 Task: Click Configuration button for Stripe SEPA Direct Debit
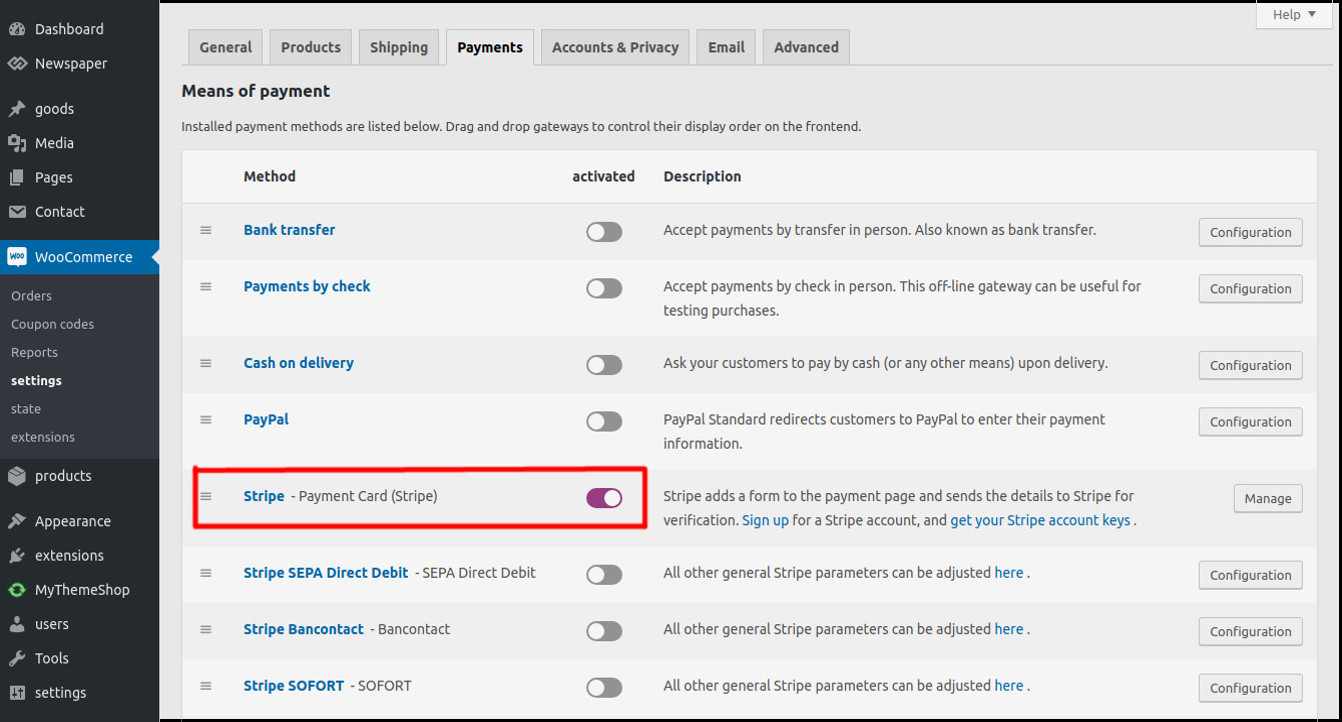point(1250,574)
